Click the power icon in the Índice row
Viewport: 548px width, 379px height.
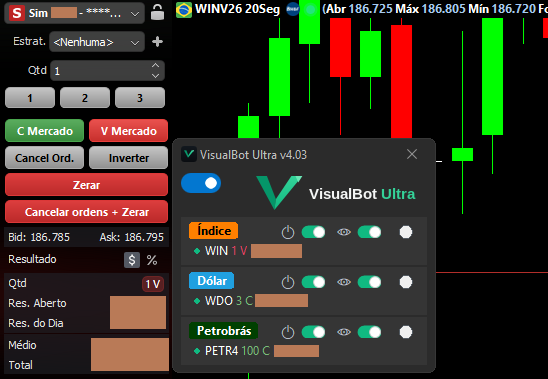288,232
